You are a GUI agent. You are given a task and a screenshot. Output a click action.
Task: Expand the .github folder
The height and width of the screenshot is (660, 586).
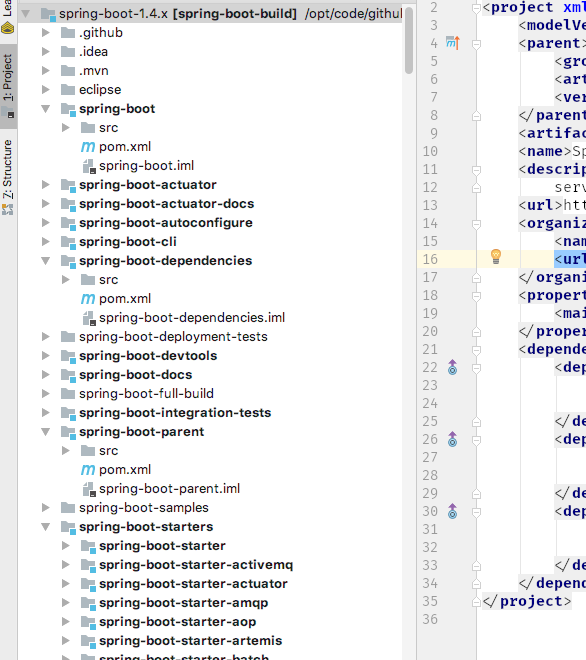[45, 33]
